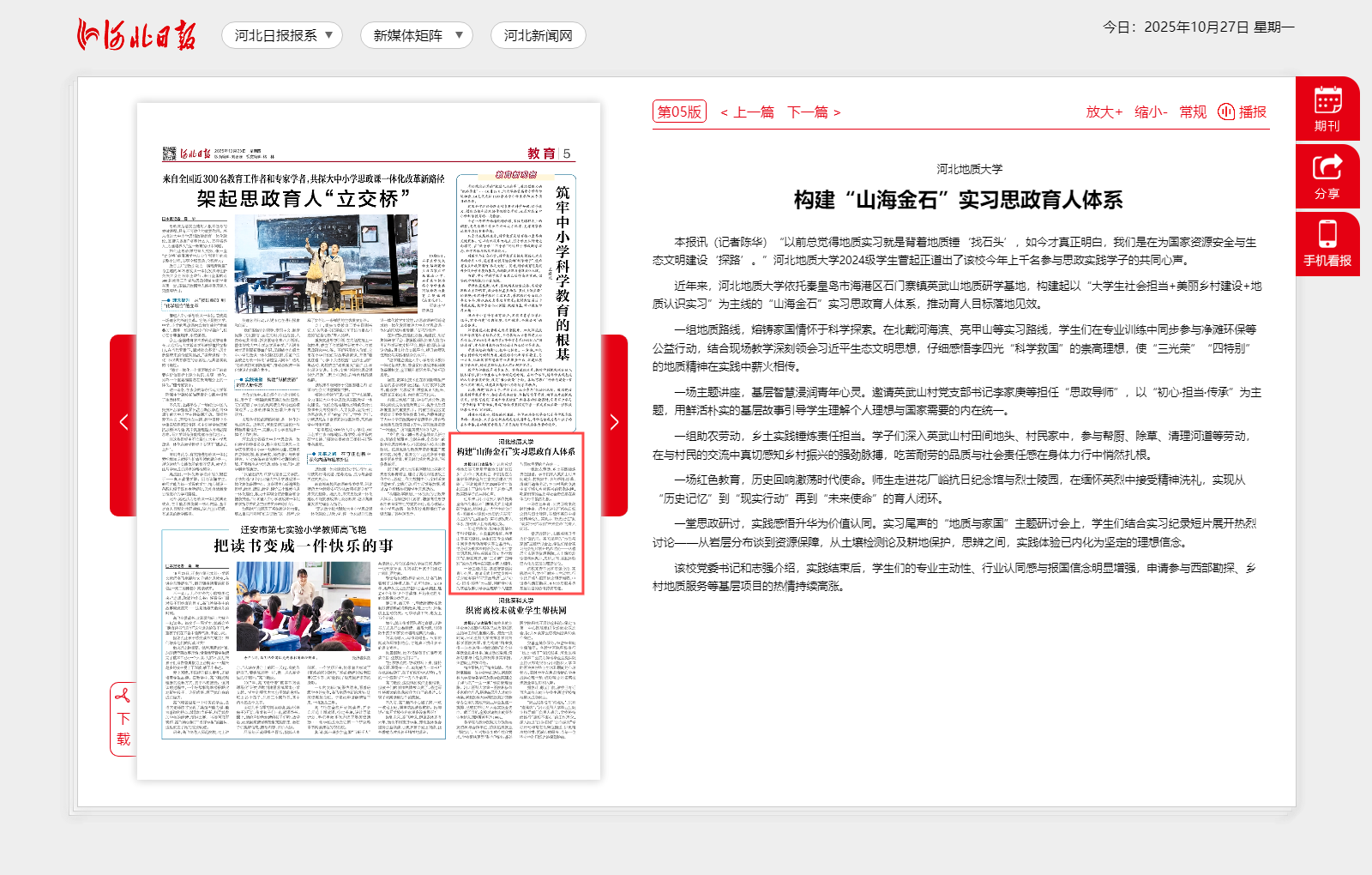Go to 上一篇 previous article
The height and width of the screenshot is (875, 1372).
[x=747, y=112]
